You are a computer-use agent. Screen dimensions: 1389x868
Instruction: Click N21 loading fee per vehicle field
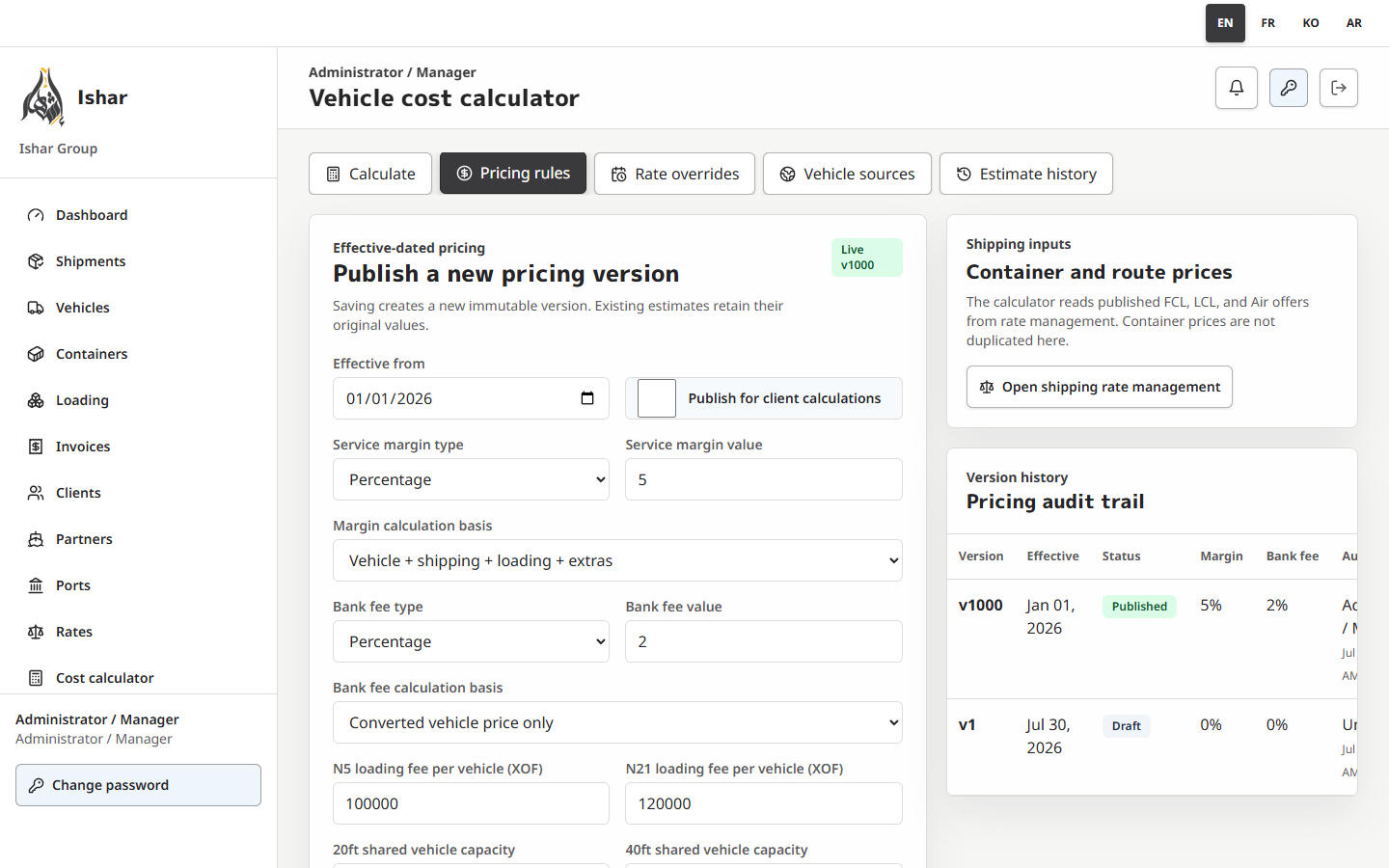(x=764, y=803)
